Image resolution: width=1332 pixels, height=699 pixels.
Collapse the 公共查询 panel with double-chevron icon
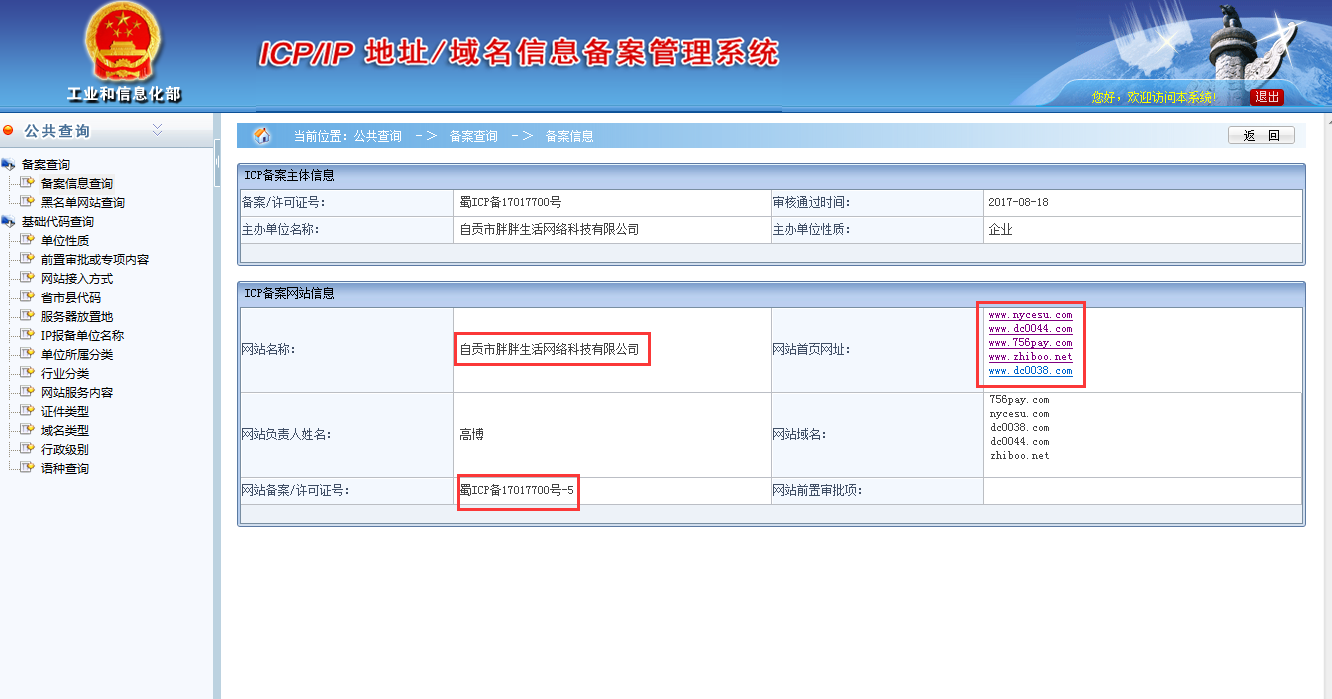tap(157, 130)
